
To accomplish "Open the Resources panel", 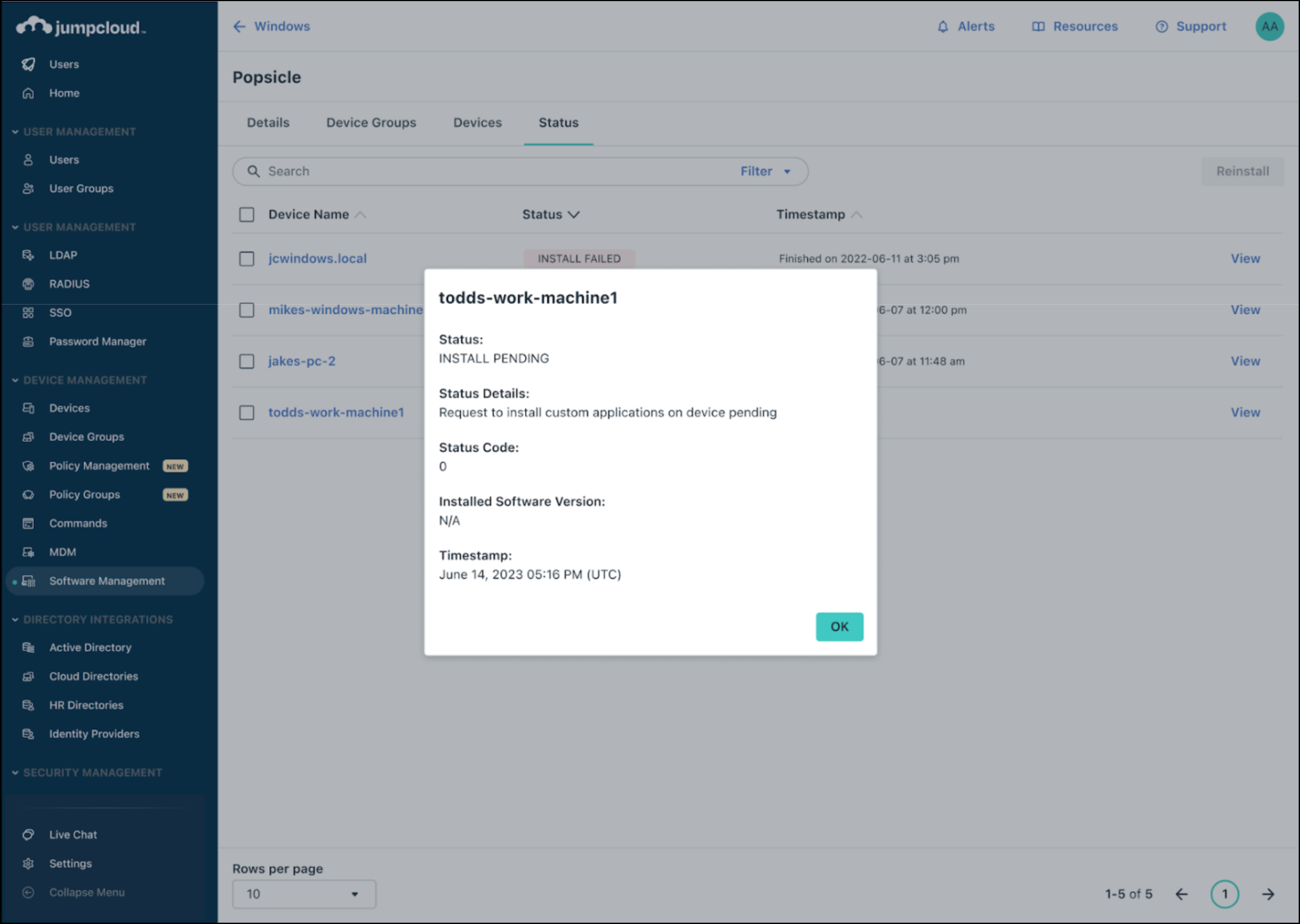I will (x=1074, y=26).
